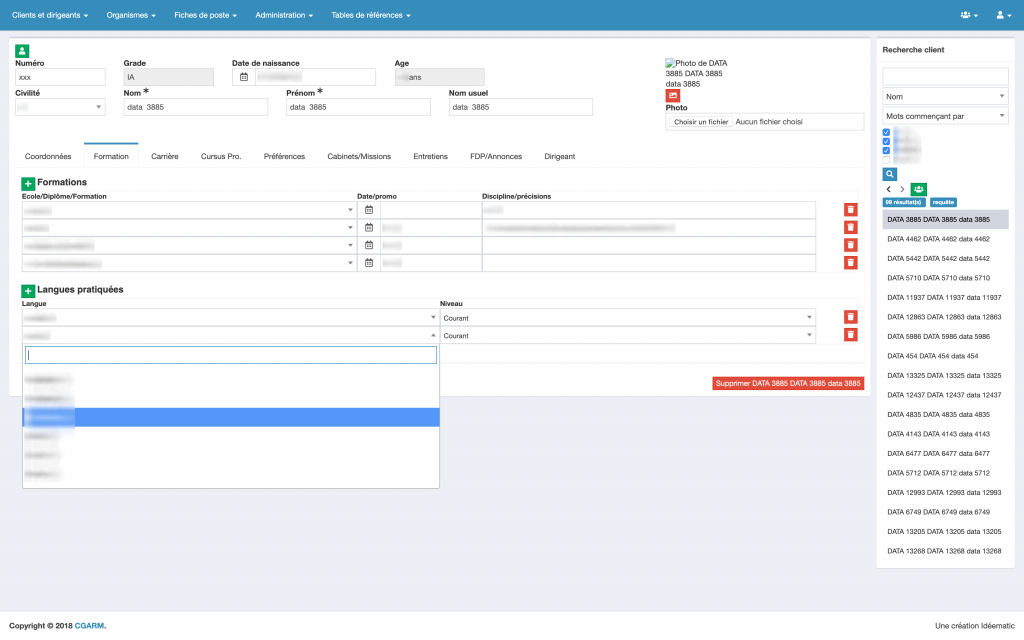This screenshot has width=1024, height=640.
Task: Open second Niveau dropdown showing Courant
Action: (x=628, y=335)
